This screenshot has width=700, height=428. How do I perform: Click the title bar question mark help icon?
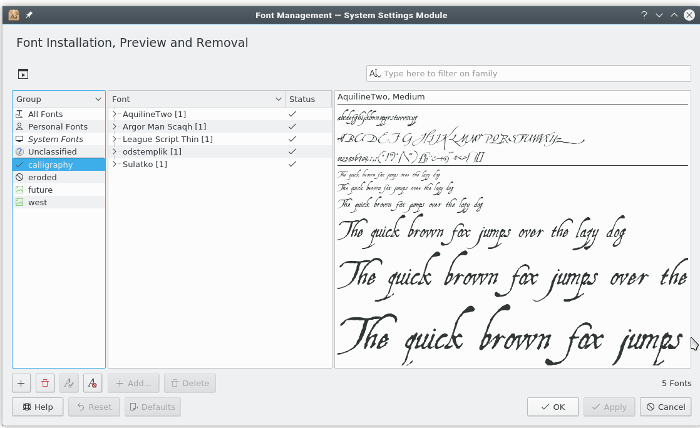click(645, 15)
